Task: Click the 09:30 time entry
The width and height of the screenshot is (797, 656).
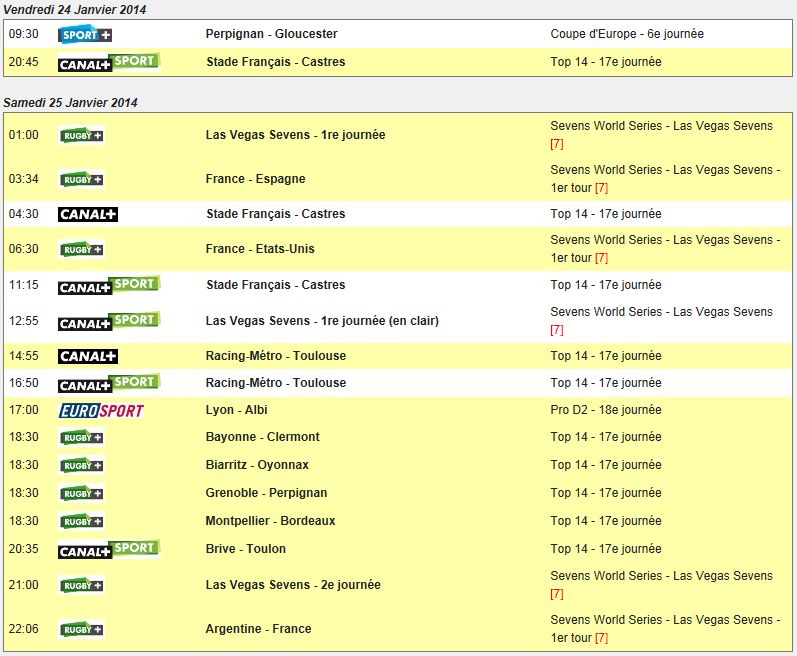Action: click(23, 34)
